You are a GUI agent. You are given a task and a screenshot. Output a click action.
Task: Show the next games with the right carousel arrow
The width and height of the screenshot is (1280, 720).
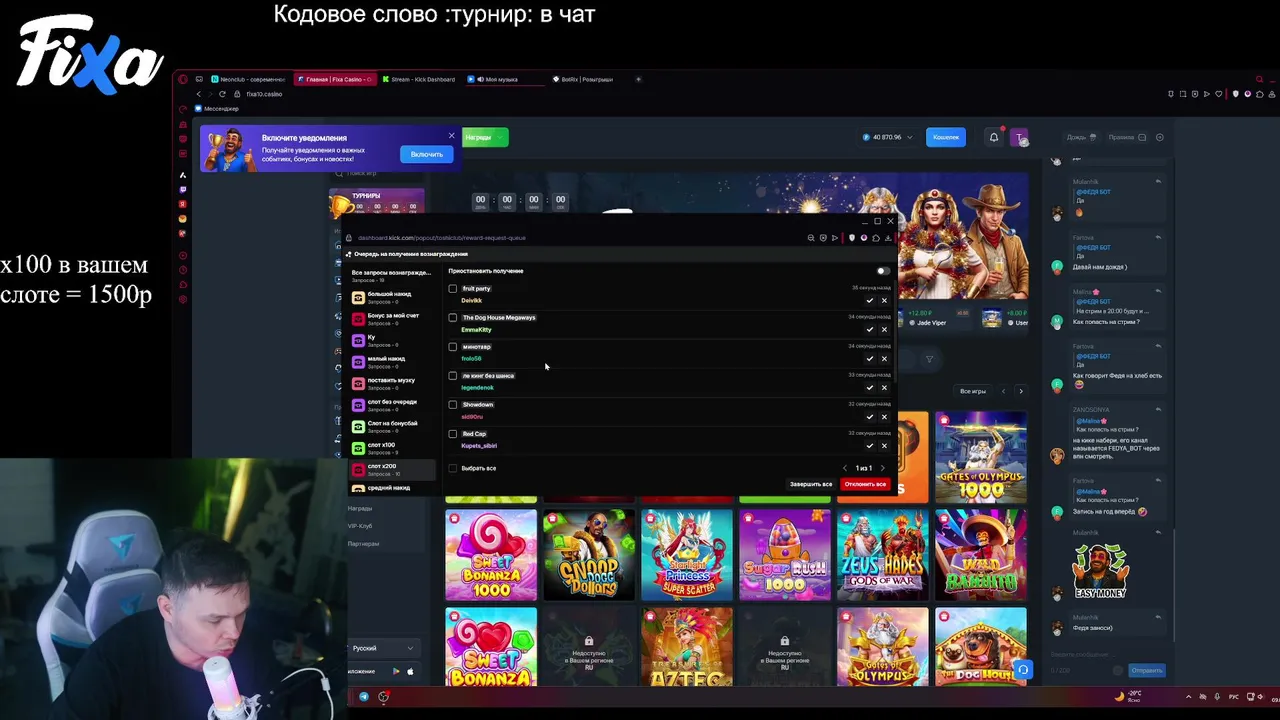1020,391
